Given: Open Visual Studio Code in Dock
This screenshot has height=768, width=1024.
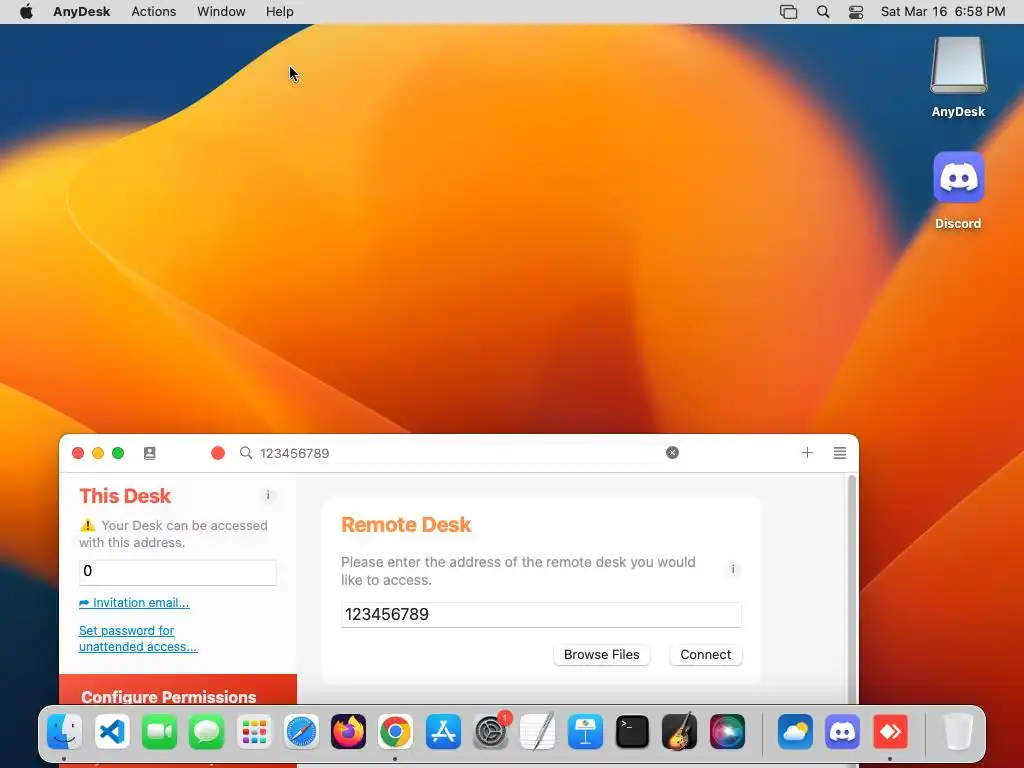Looking at the screenshot, I should [112, 731].
